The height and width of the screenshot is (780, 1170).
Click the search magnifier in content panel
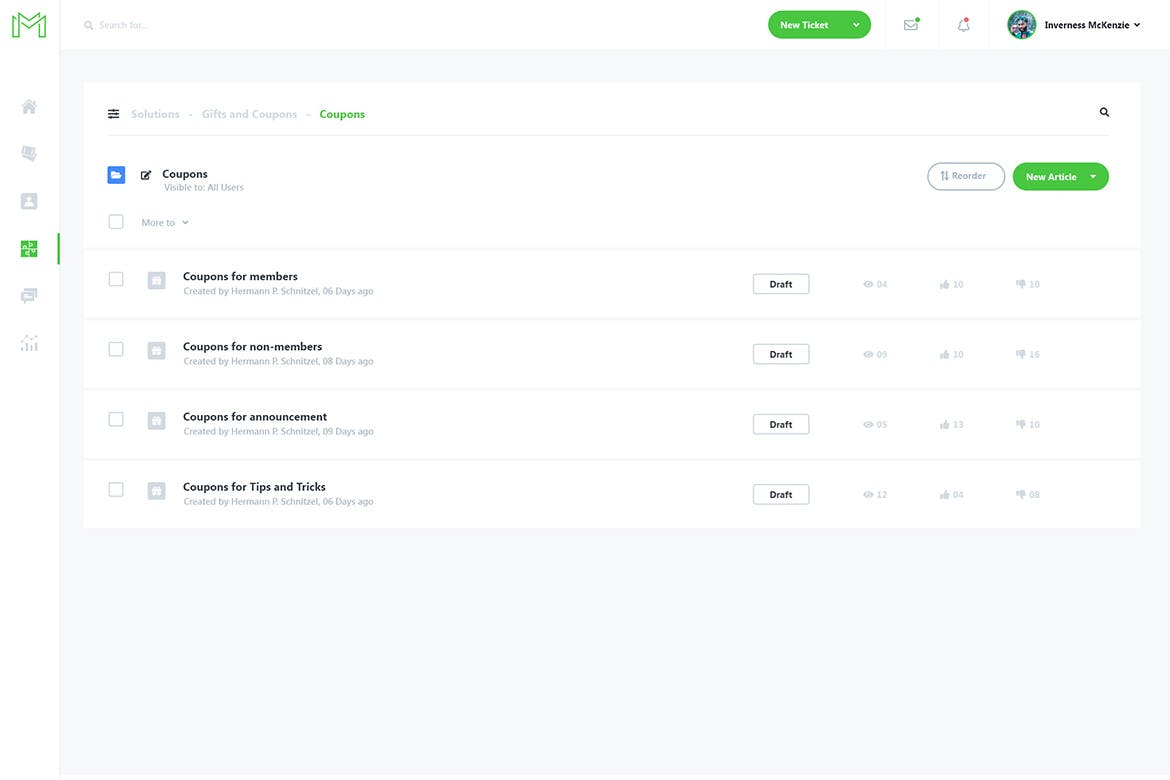(1104, 113)
